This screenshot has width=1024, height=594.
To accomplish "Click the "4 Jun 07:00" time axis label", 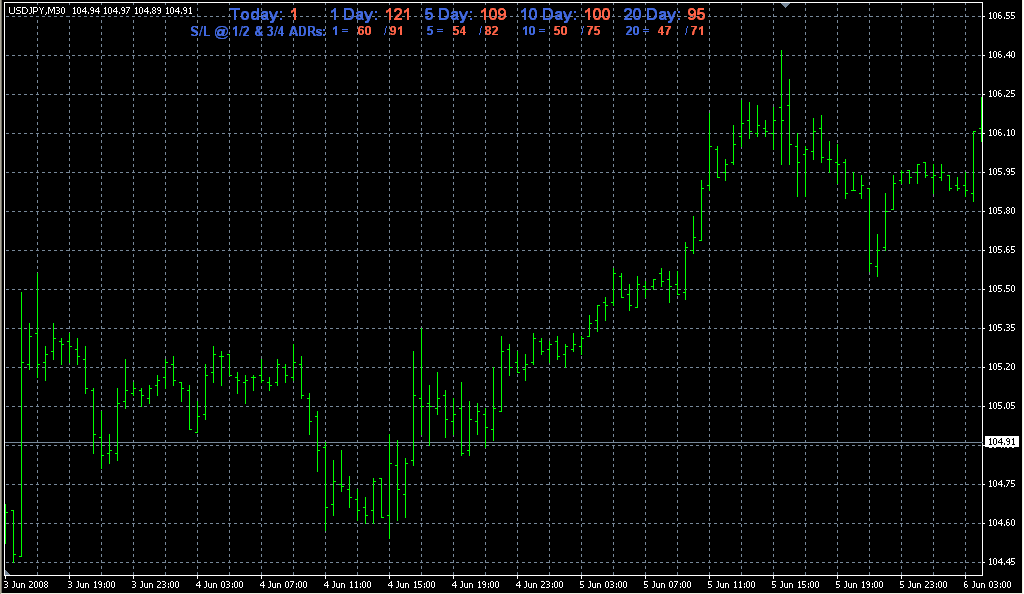I will pyautogui.click(x=283, y=585).
